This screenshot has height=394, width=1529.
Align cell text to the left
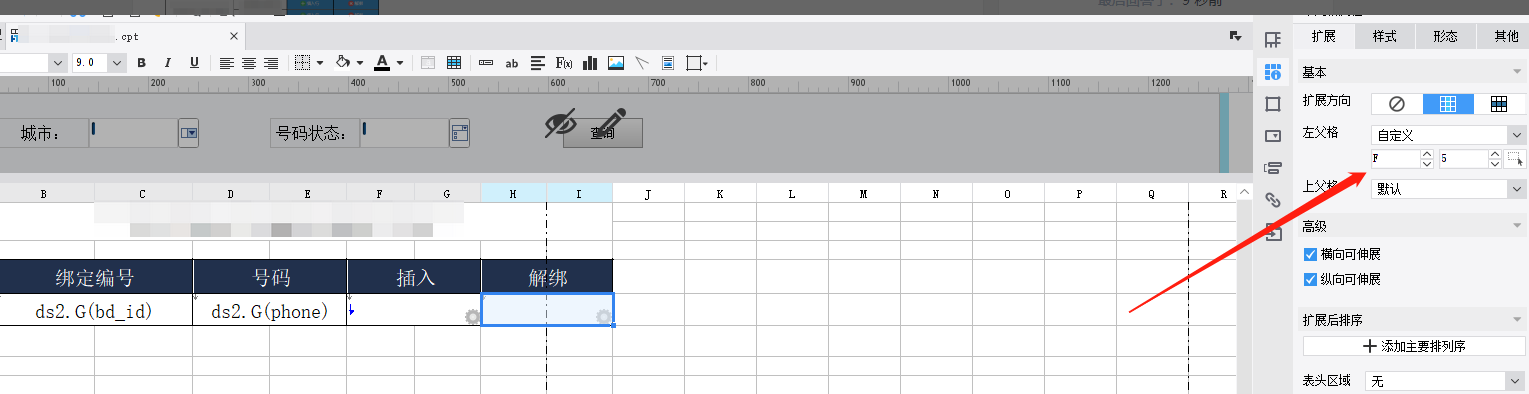pos(227,63)
